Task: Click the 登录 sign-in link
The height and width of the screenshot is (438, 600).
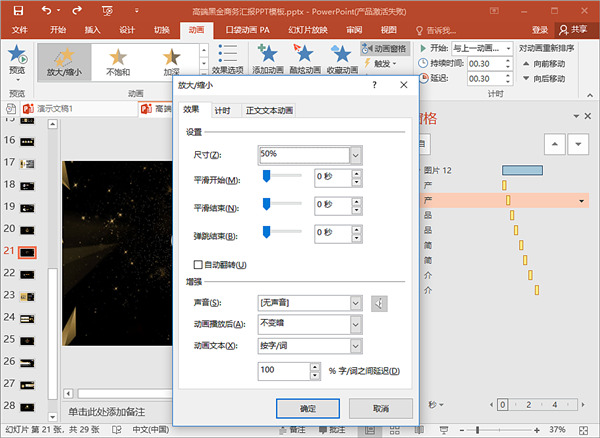Action: pos(540,30)
